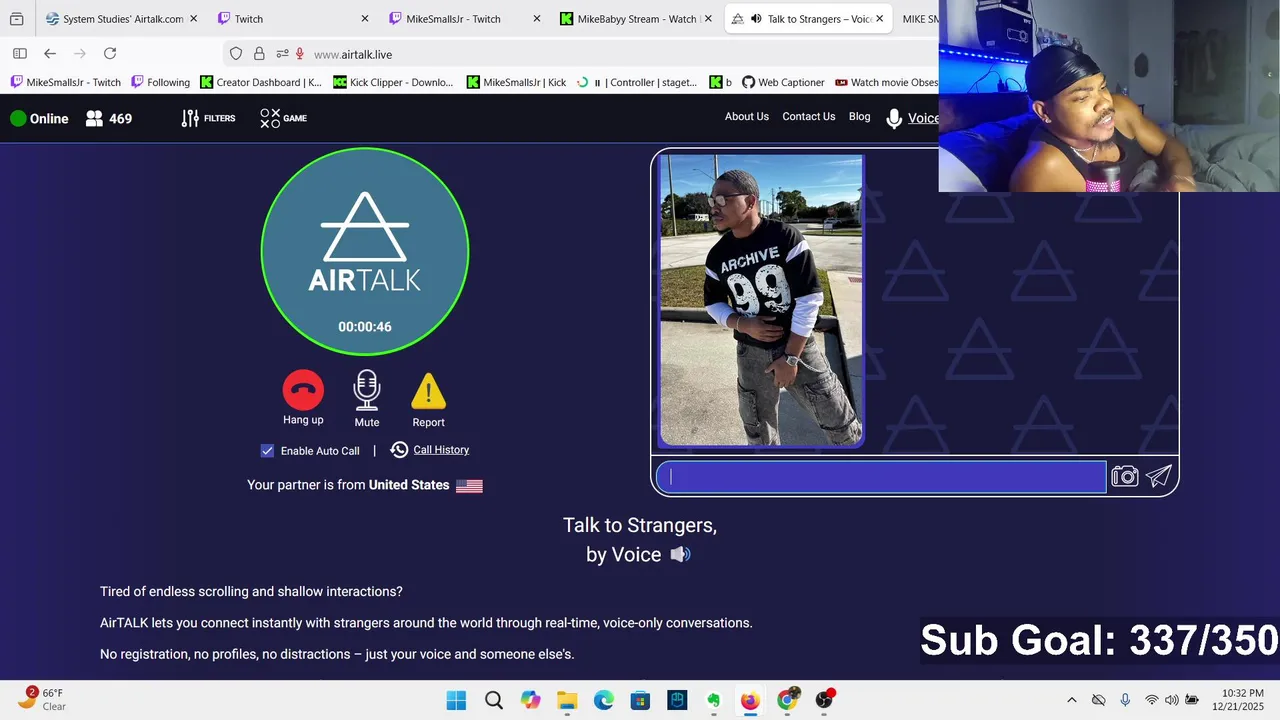Open File Explorer from taskbar
The width and height of the screenshot is (1280, 720).
(567, 700)
